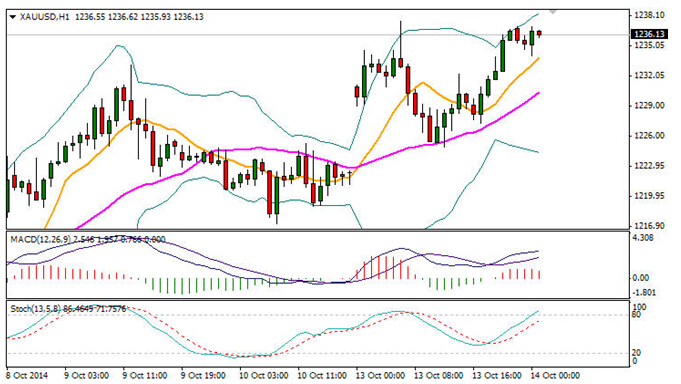This screenshot has height=384, width=681.
Task: Click the 9 Oct 19:00 time label
Action: (x=203, y=375)
